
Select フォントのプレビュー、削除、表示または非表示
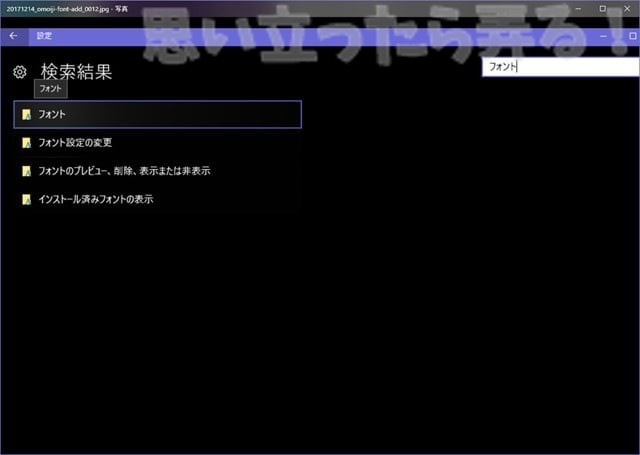click(123, 171)
